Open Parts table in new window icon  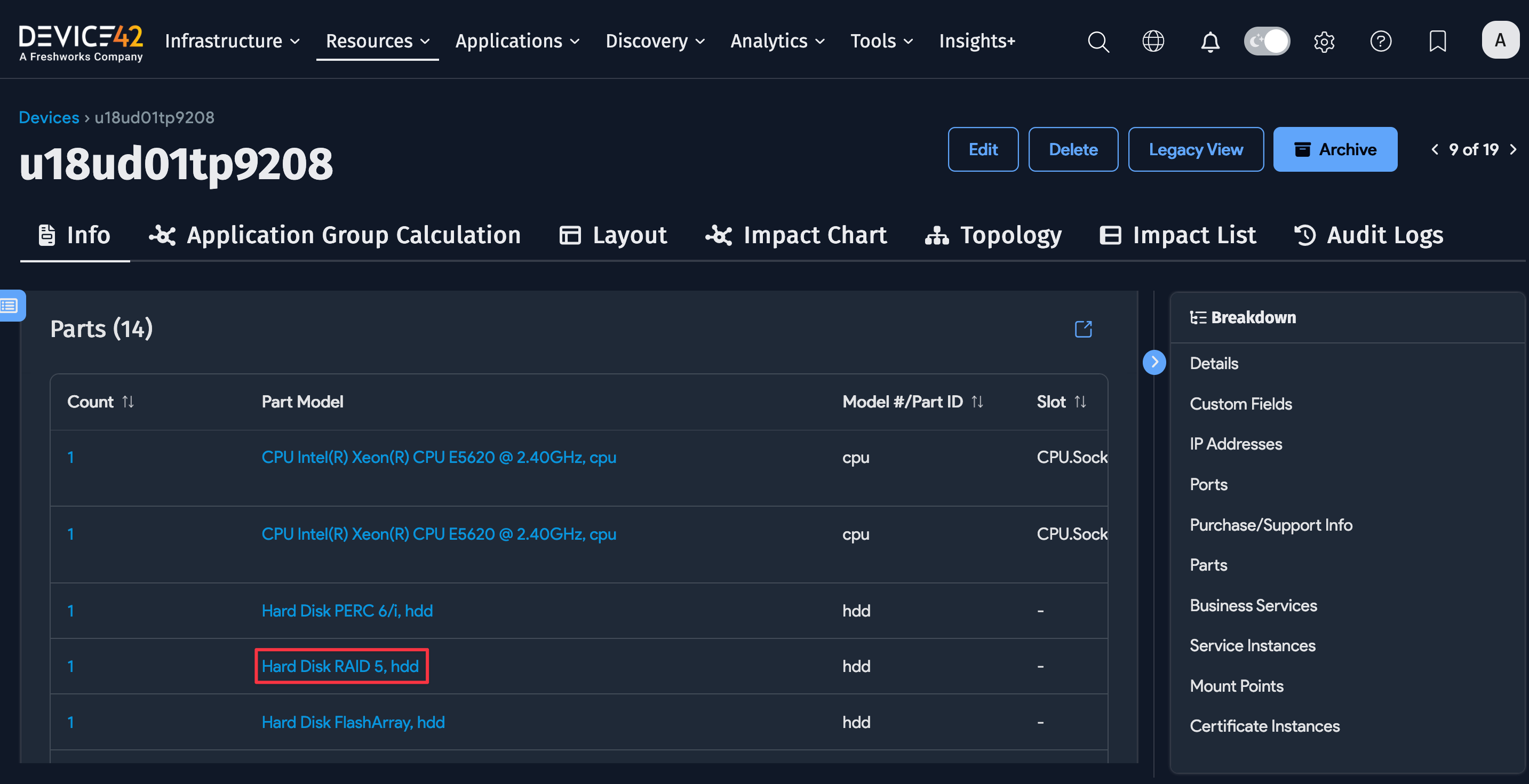(1083, 329)
